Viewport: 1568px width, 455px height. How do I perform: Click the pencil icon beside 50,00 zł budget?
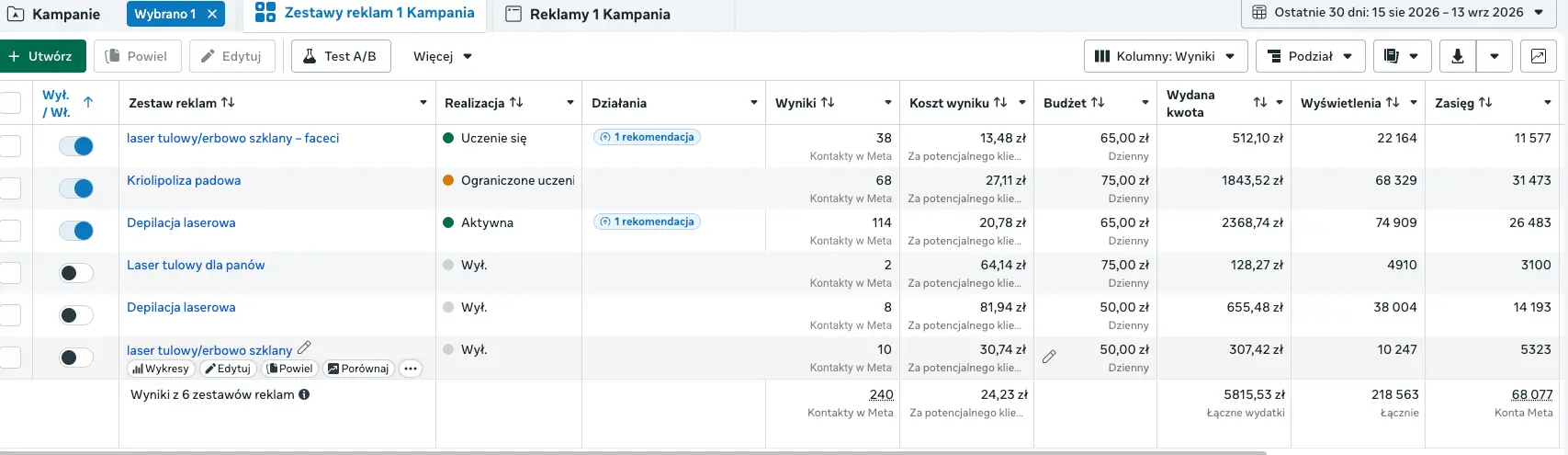pyautogui.click(x=1049, y=357)
